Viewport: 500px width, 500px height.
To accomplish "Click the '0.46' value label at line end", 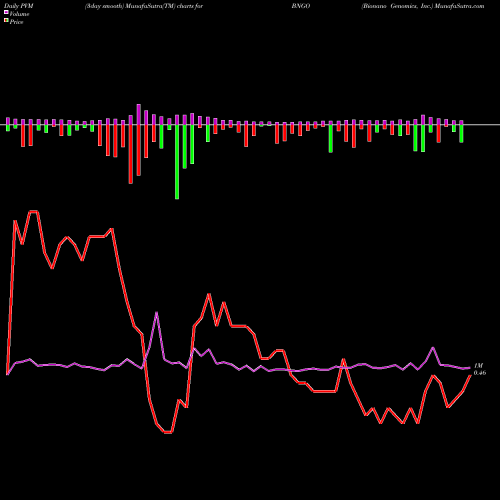I will coord(480,373).
